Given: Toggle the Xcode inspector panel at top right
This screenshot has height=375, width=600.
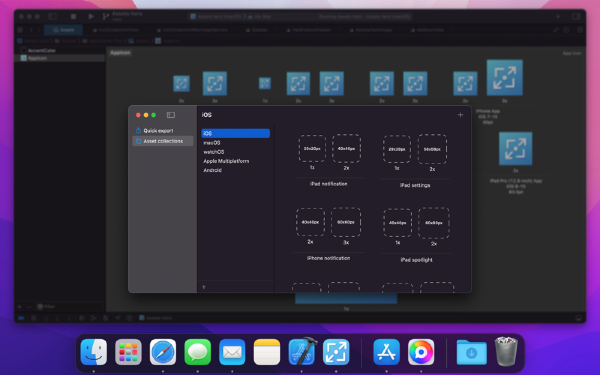Looking at the screenshot, I should [576, 16].
